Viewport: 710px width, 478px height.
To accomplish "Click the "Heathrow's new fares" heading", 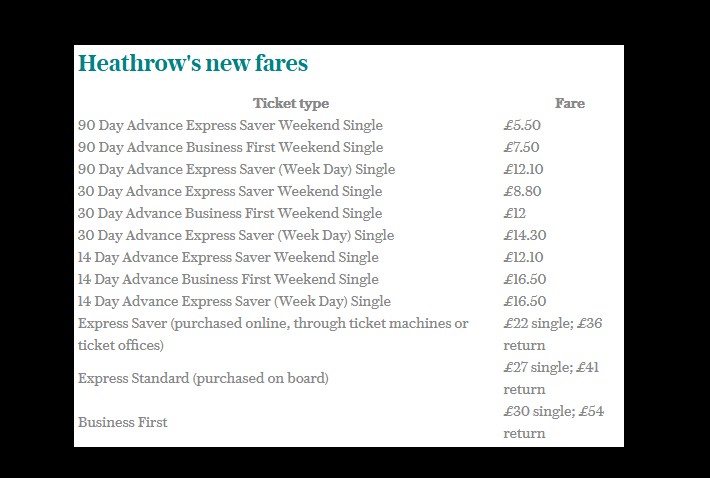I will pyautogui.click(x=193, y=63).
